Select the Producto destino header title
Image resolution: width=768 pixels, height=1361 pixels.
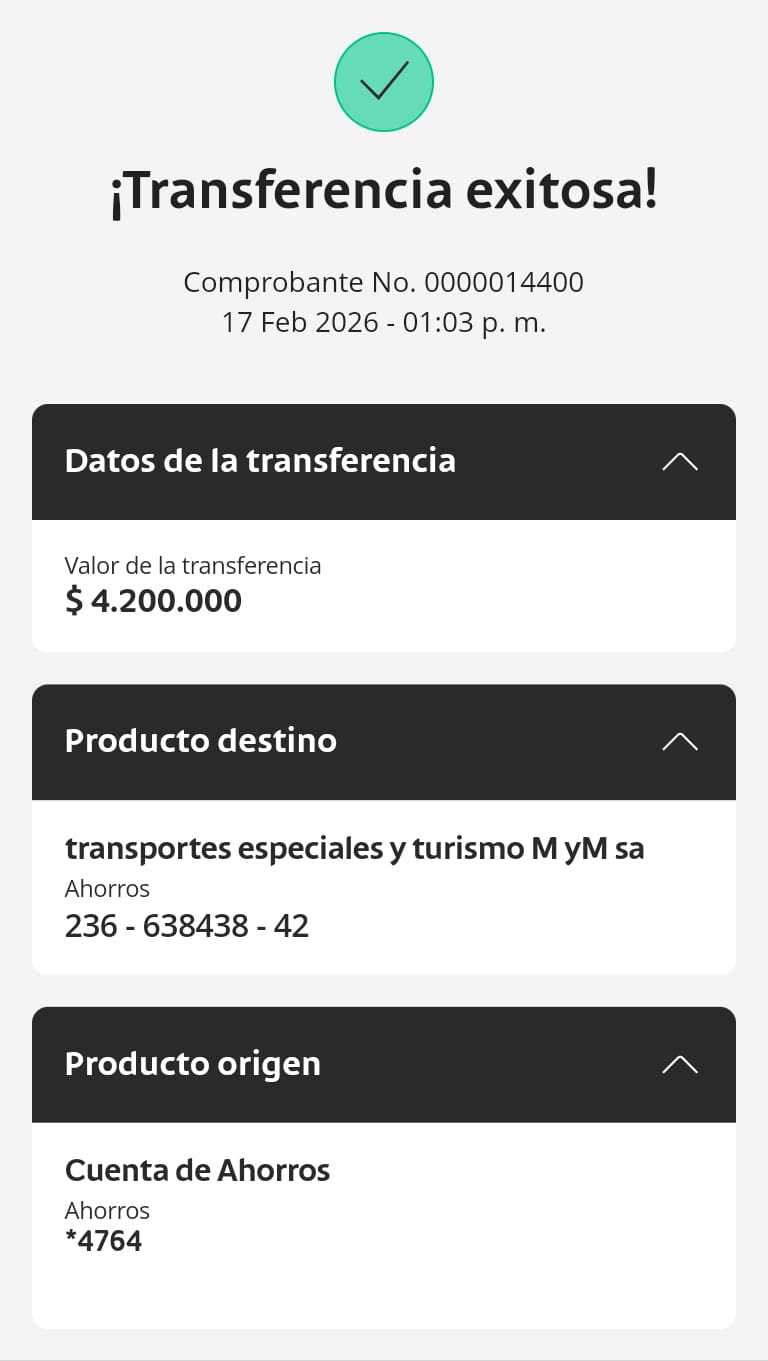tap(201, 741)
